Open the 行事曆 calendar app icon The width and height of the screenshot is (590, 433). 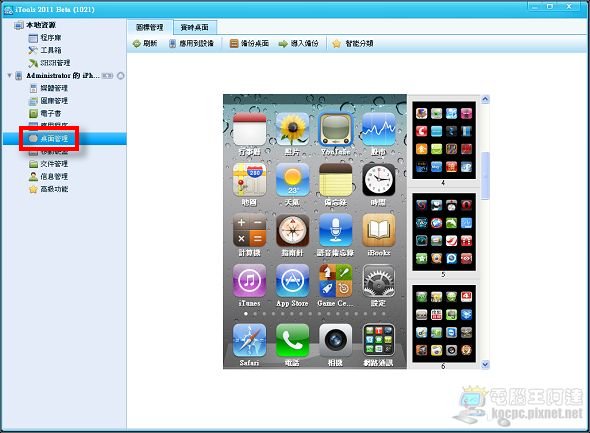(x=249, y=129)
